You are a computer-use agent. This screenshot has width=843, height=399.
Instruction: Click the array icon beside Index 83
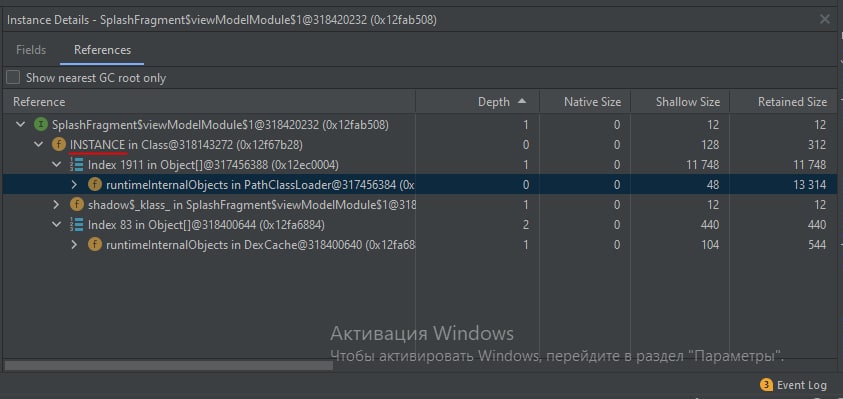click(76, 225)
